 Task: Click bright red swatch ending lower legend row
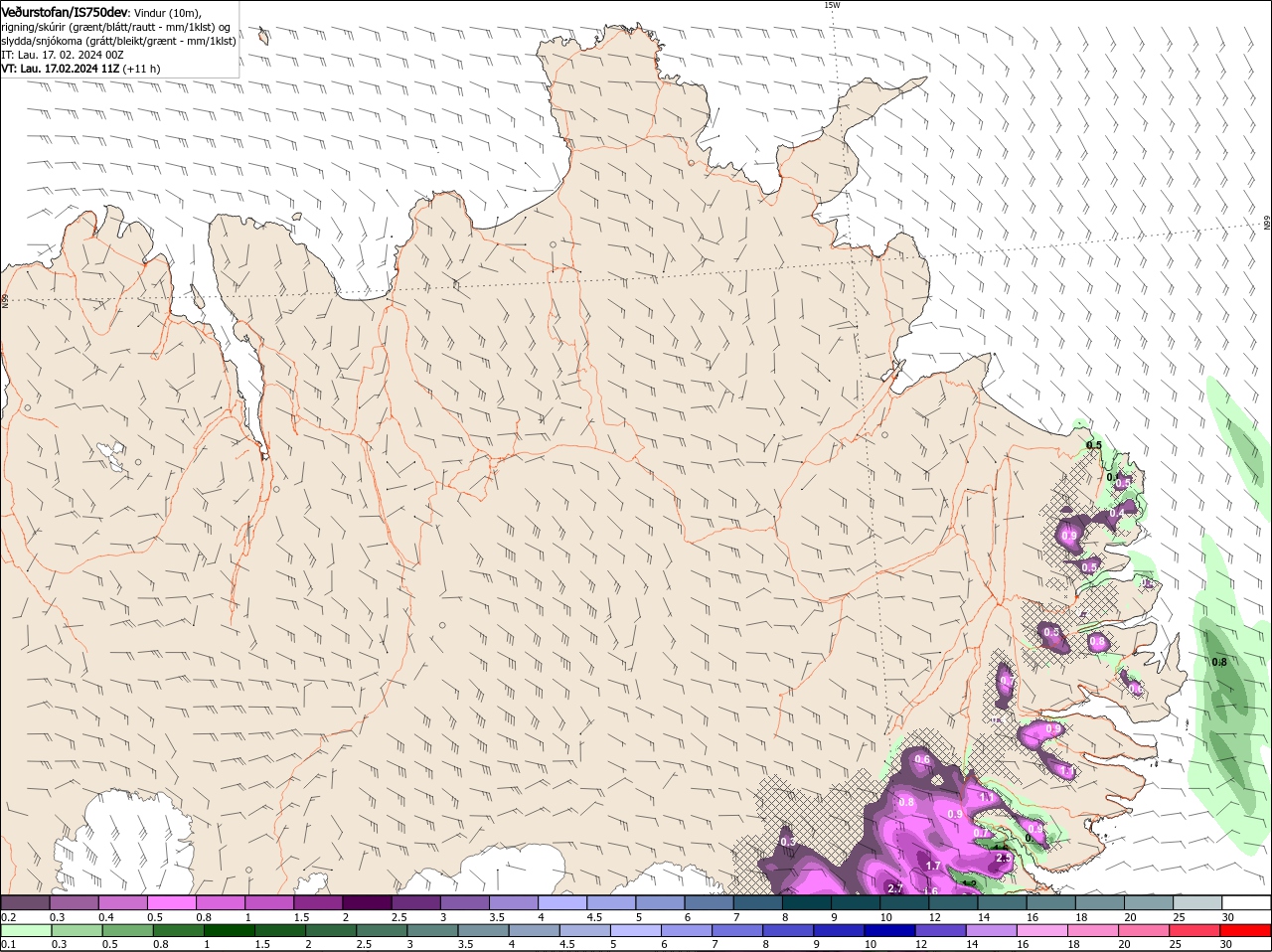click(1247, 930)
